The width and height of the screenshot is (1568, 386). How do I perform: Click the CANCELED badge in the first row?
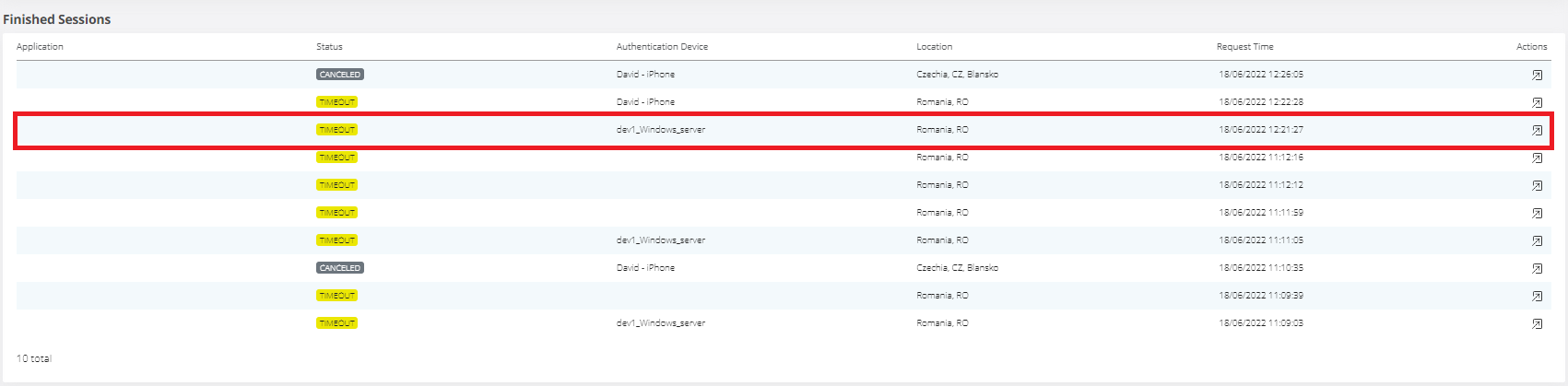[x=339, y=75]
